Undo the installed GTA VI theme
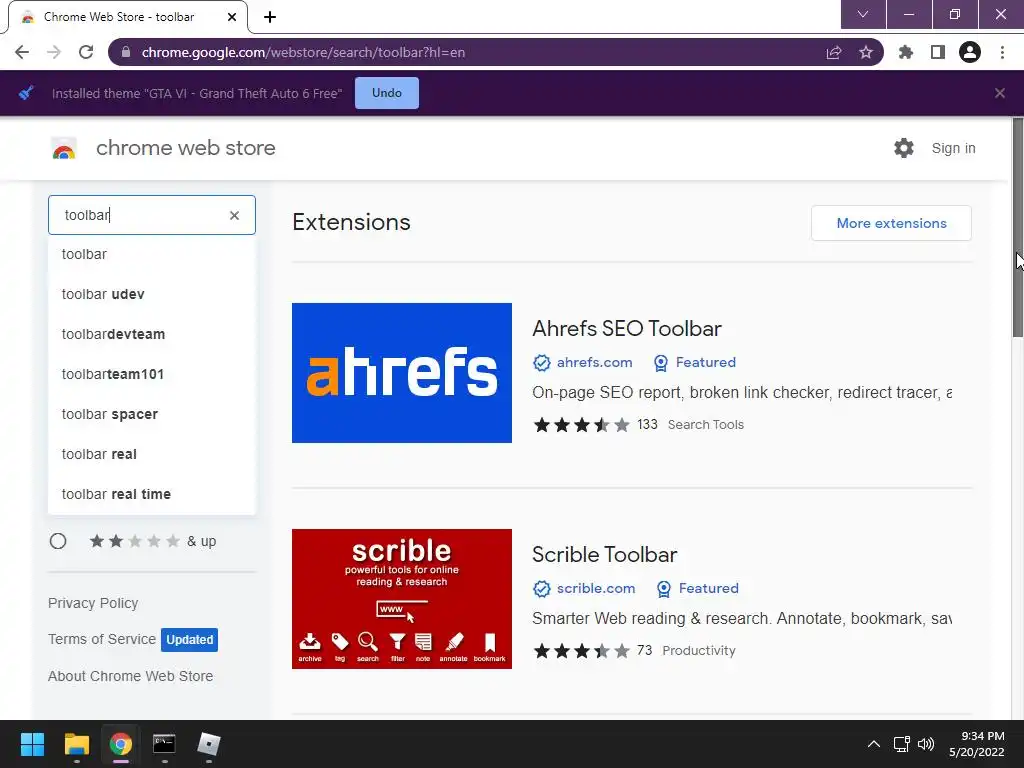 [387, 93]
